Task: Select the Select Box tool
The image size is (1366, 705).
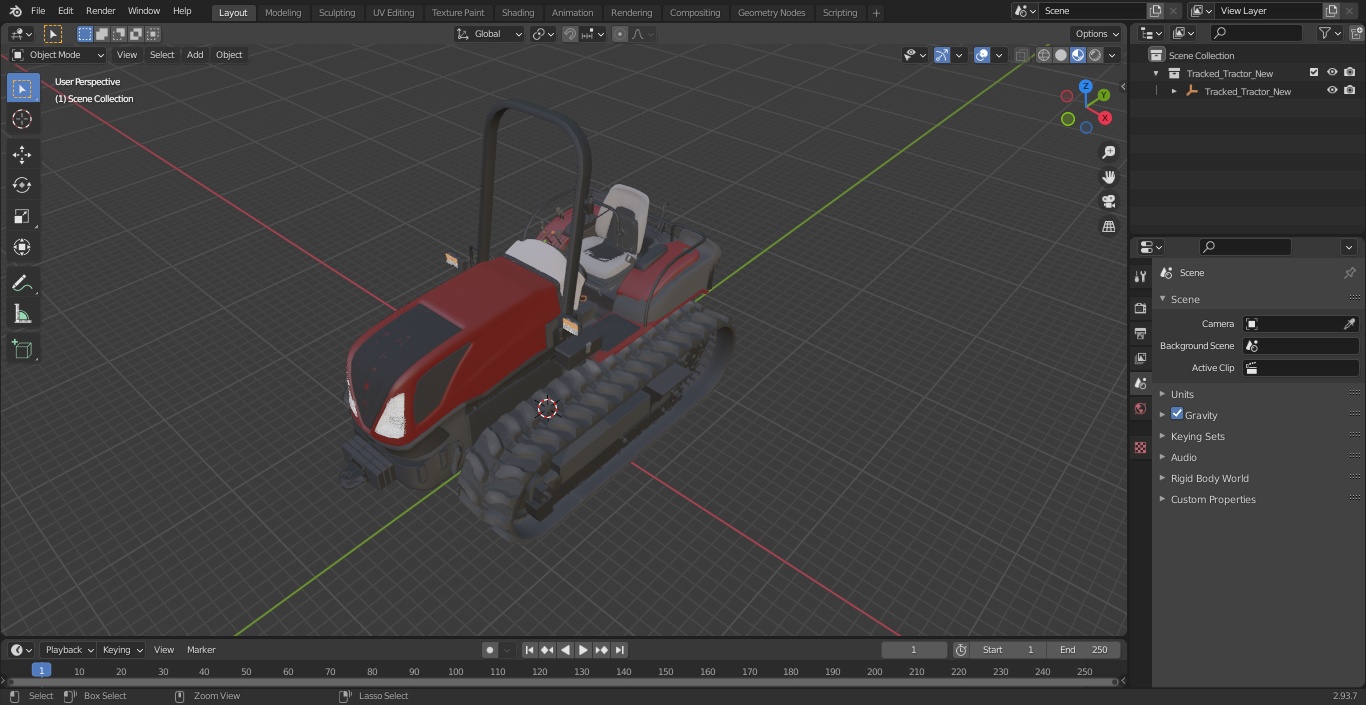Action: (22, 89)
